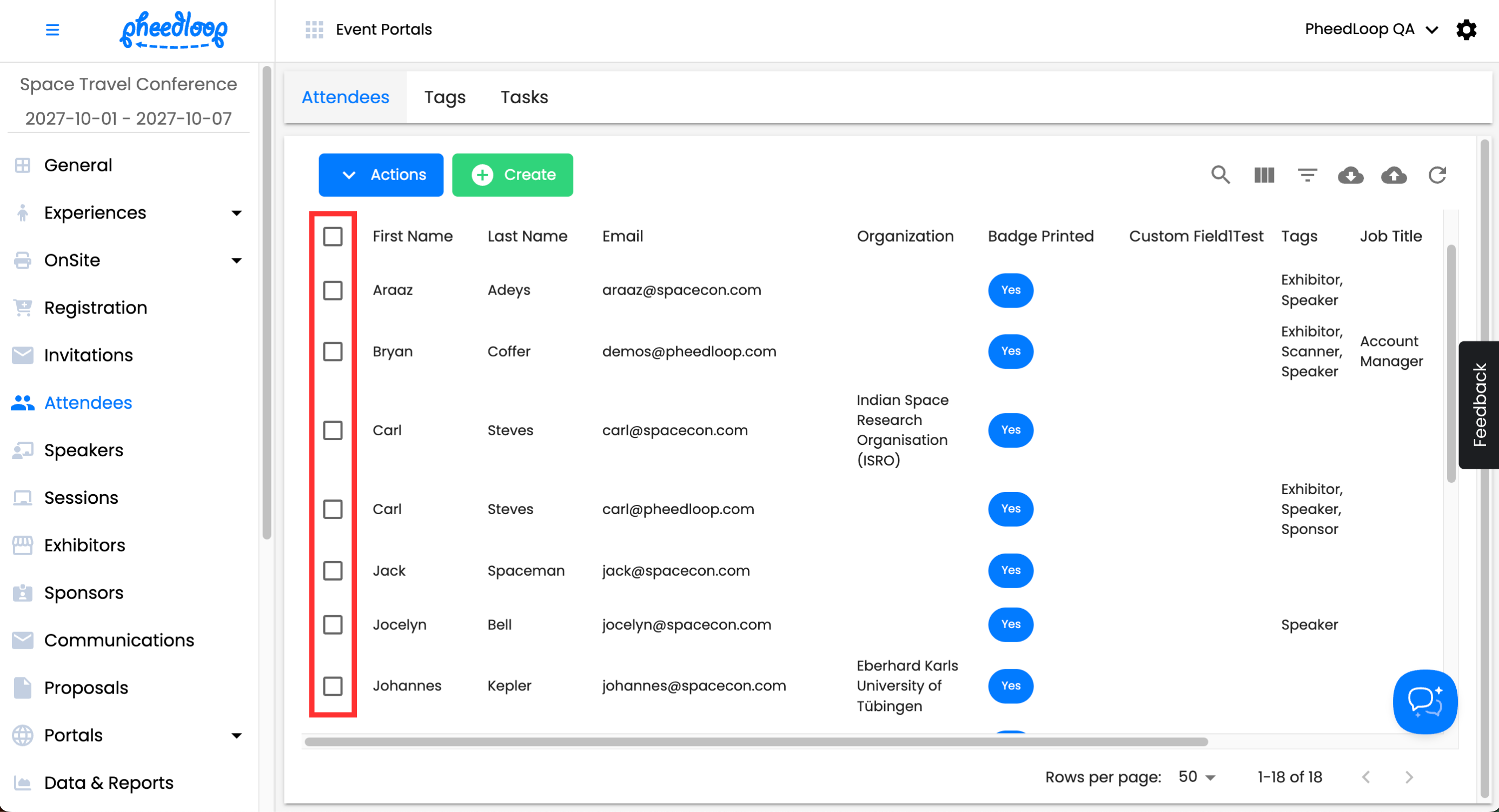Open the Speakers sidebar menu item
This screenshot has width=1499, height=812.
pos(84,450)
